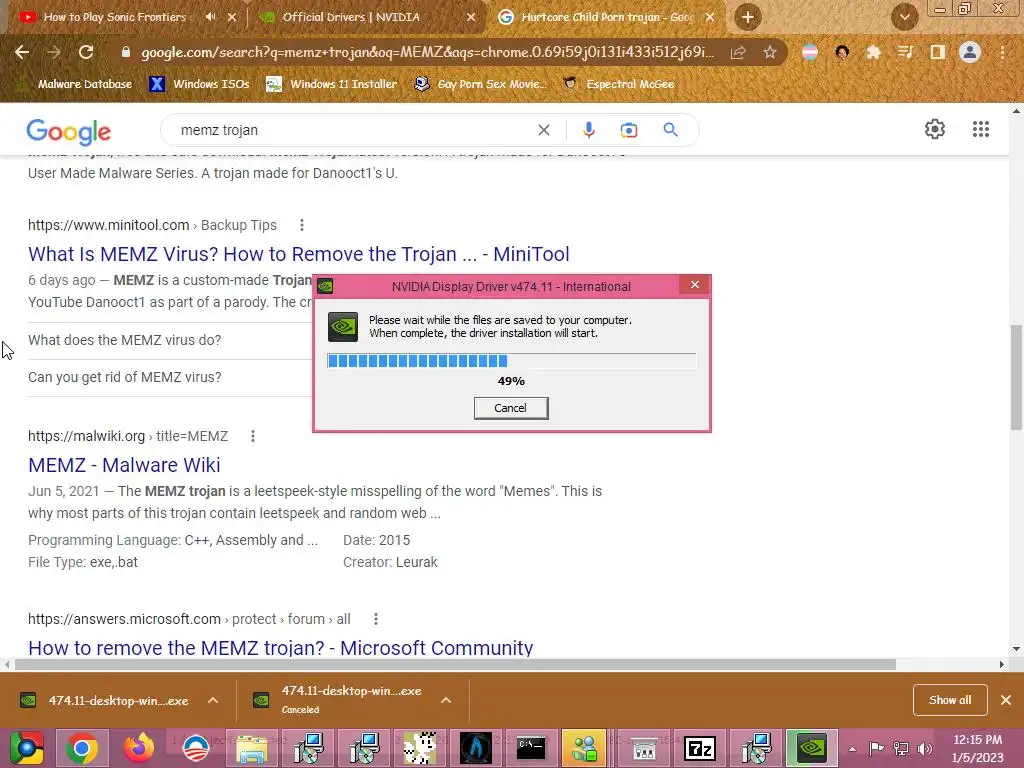Toggle the Chrome side panel
Viewport: 1024px width, 768px height.
(x=938, y=52)
